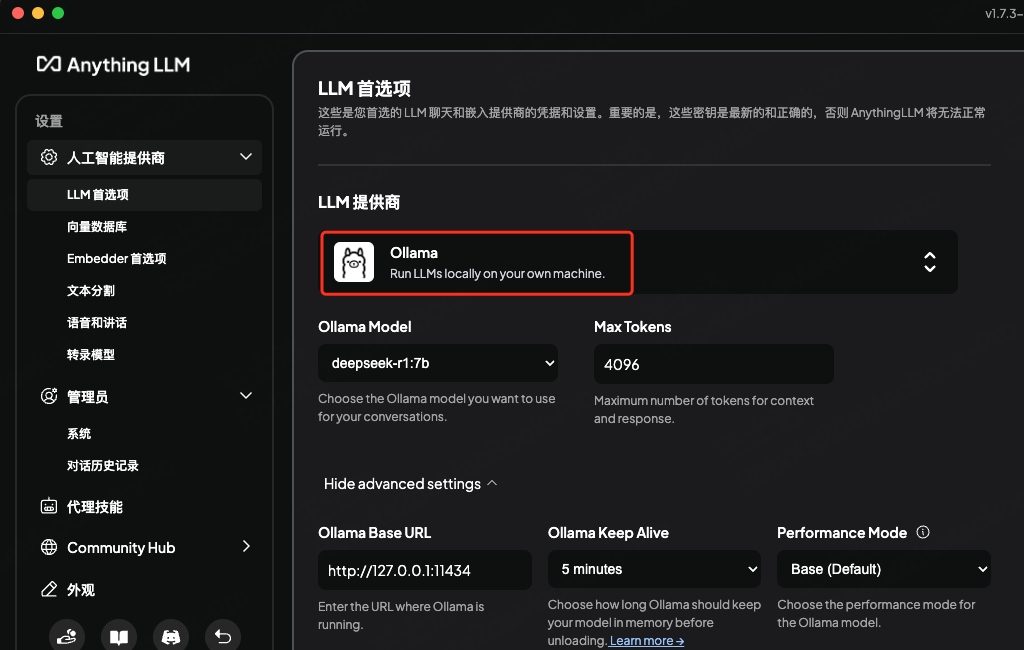
Task: Click the green maximize window button
Action: click(x=58, y=13)
